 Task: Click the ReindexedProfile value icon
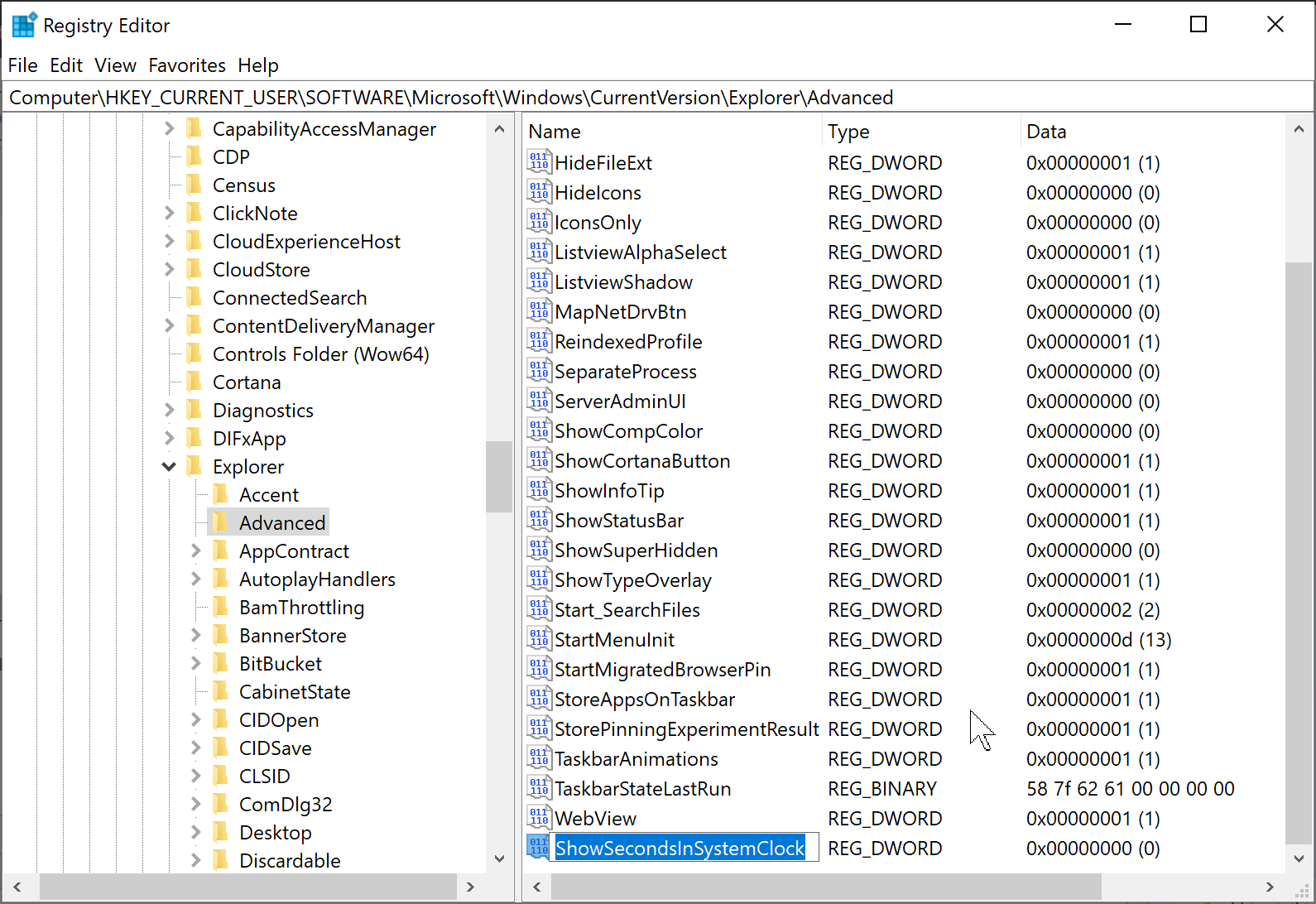pyautogui.click(x=539, y=341)
